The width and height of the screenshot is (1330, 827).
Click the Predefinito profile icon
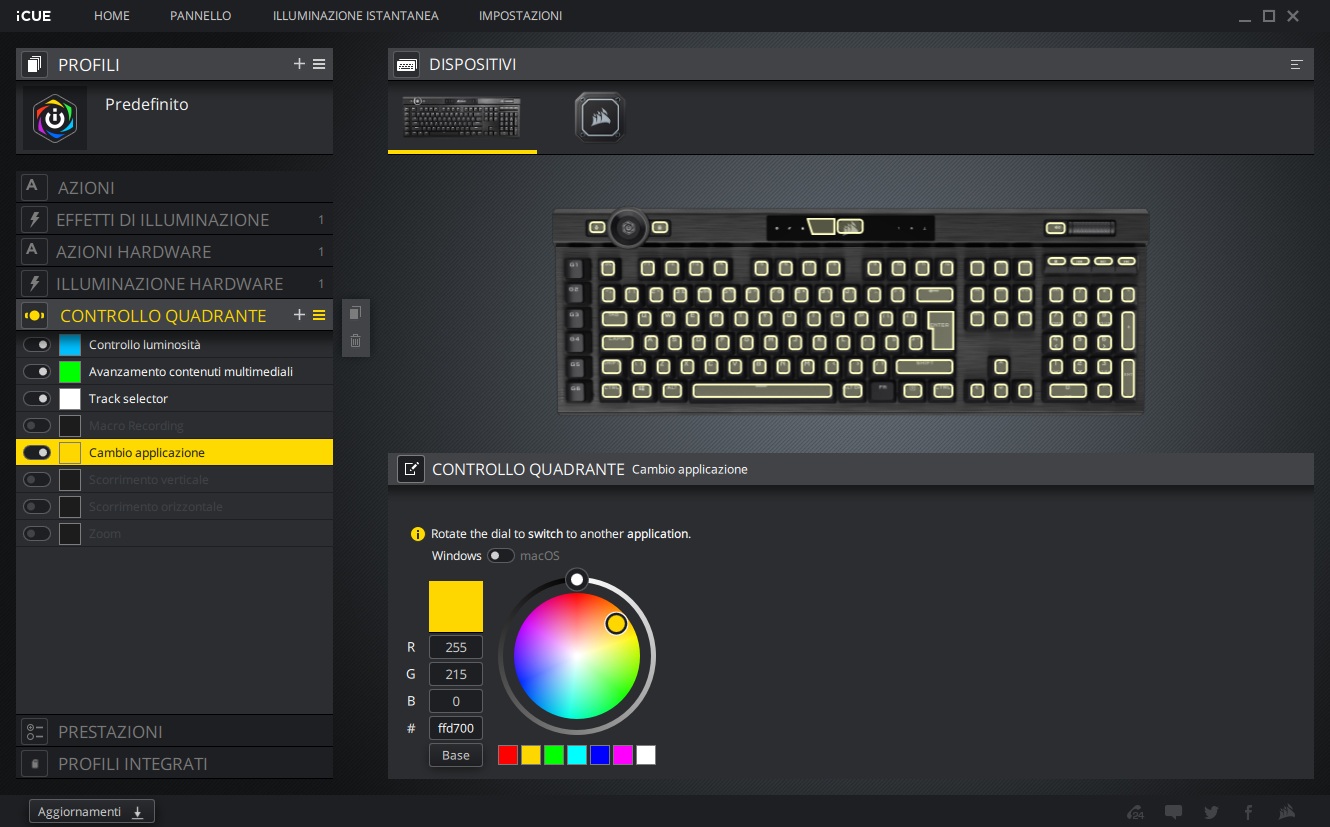pos(55,118)
